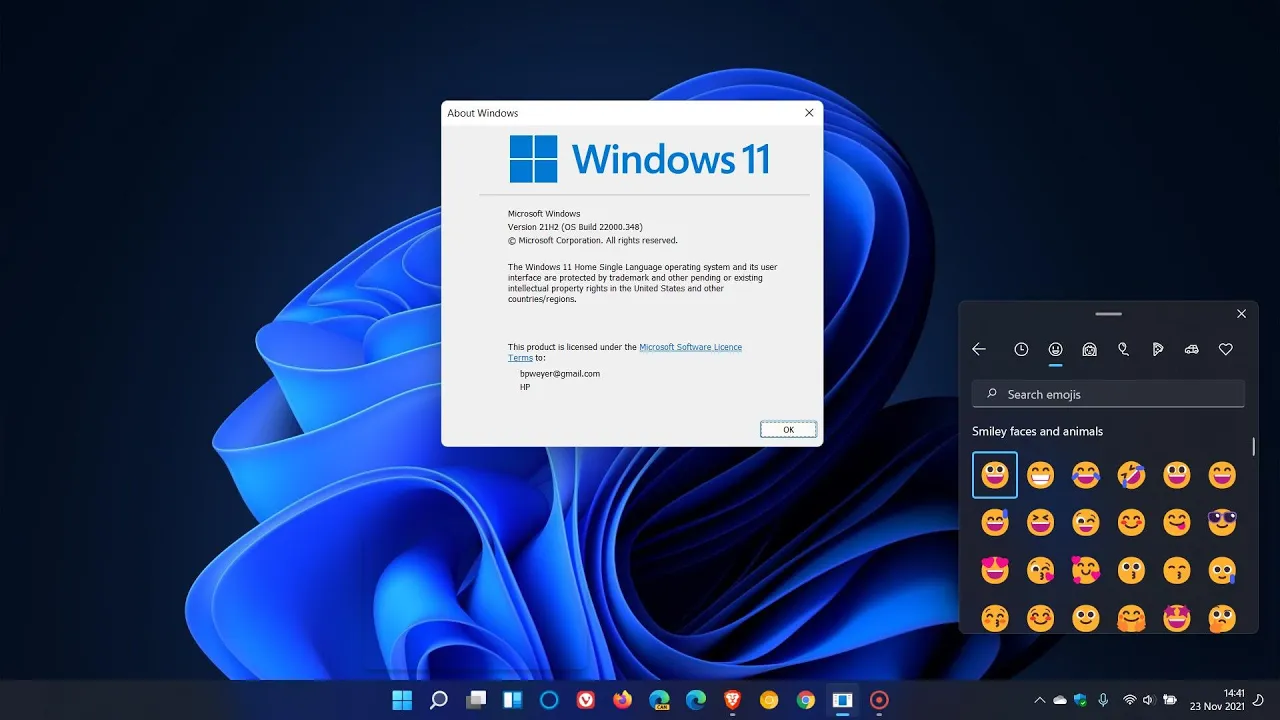Select the smiley faces category tab
This screenshot has height=720, width=1280.
[x=1055, y=349]
